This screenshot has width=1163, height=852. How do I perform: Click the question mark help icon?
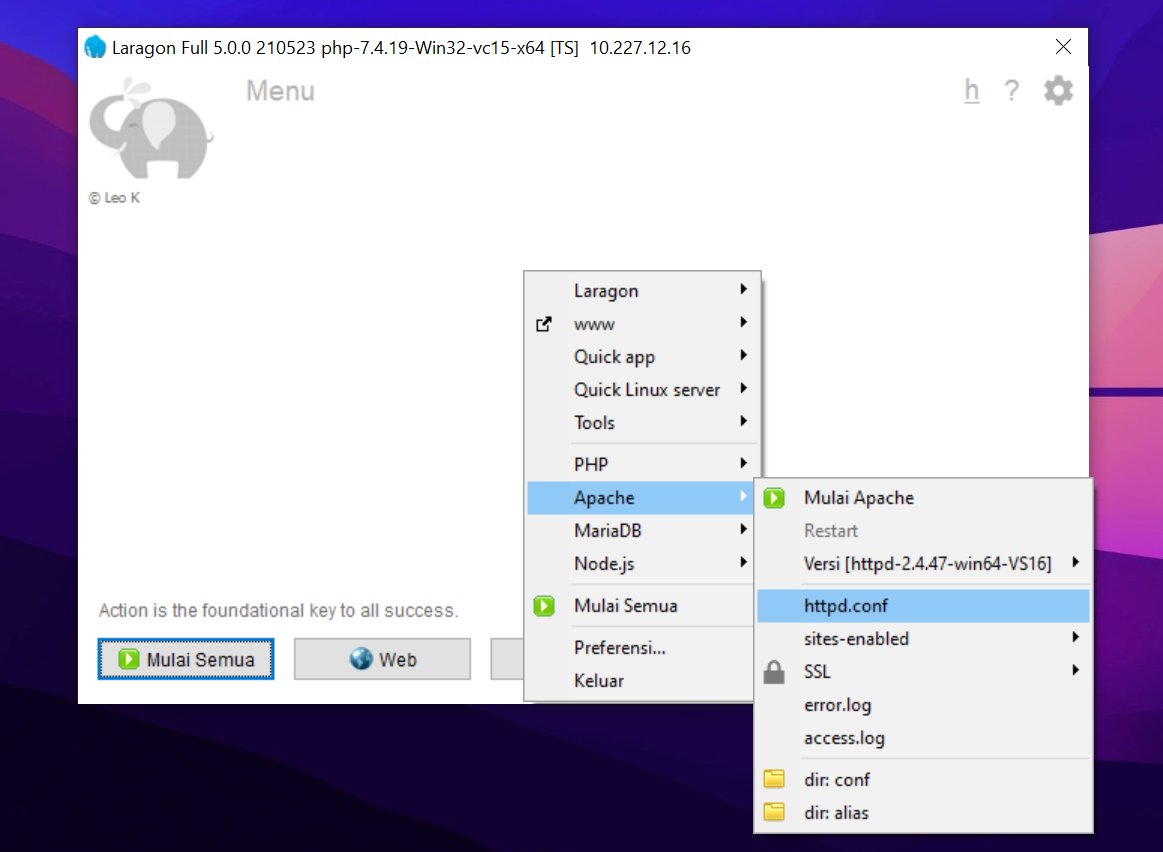(1011, 91)
